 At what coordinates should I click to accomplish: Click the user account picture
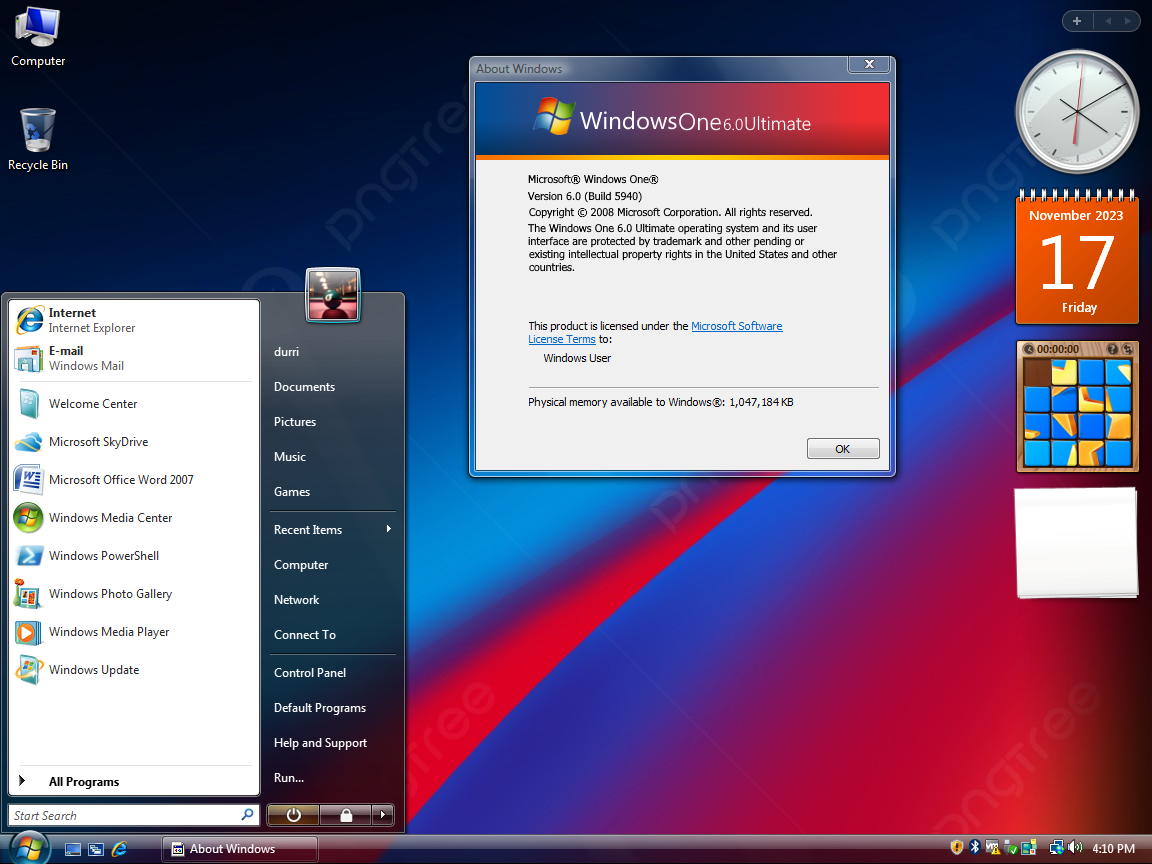pos(333,295)
